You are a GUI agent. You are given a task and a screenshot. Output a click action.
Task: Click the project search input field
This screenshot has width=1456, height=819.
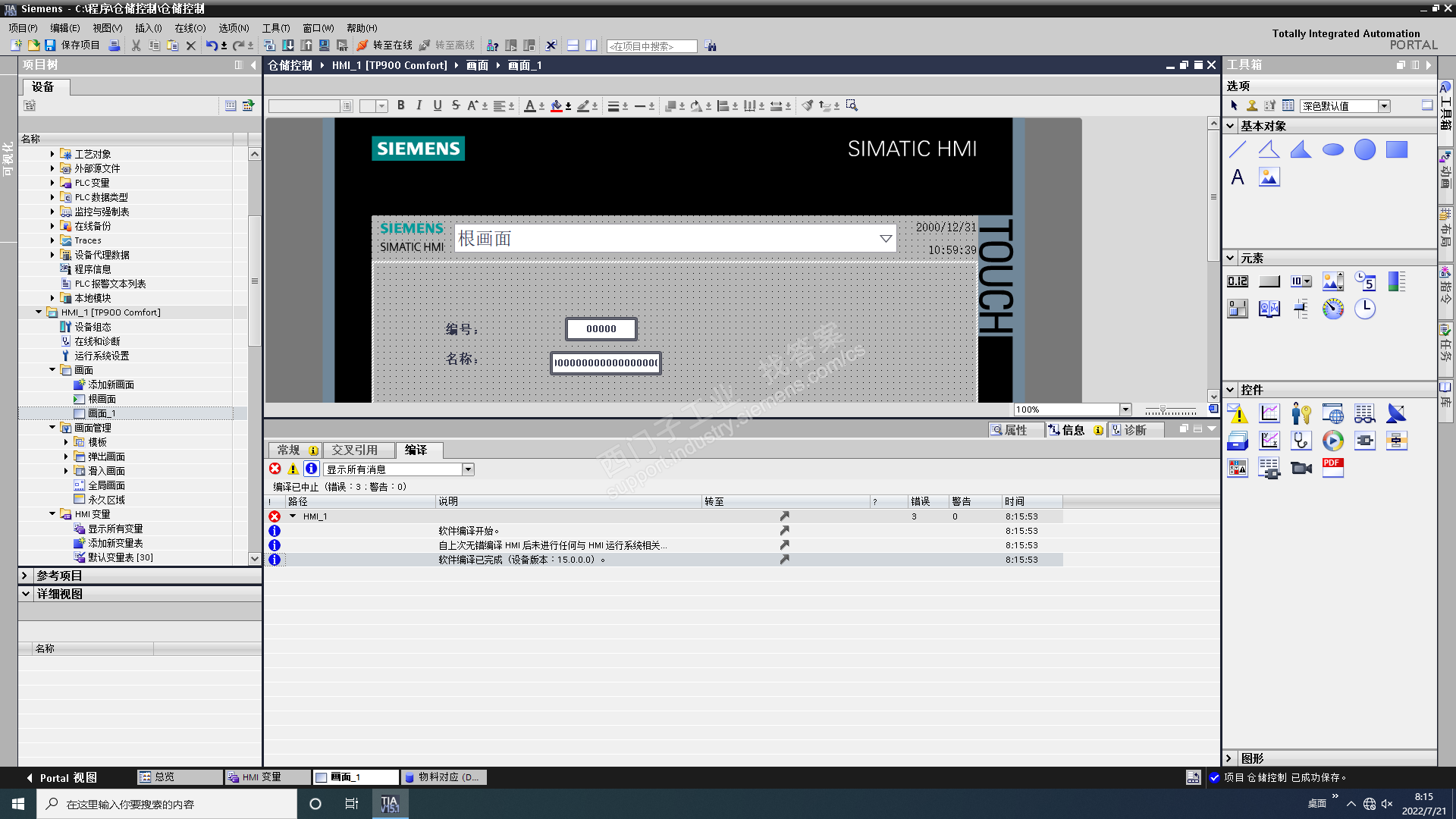(651, 46)
